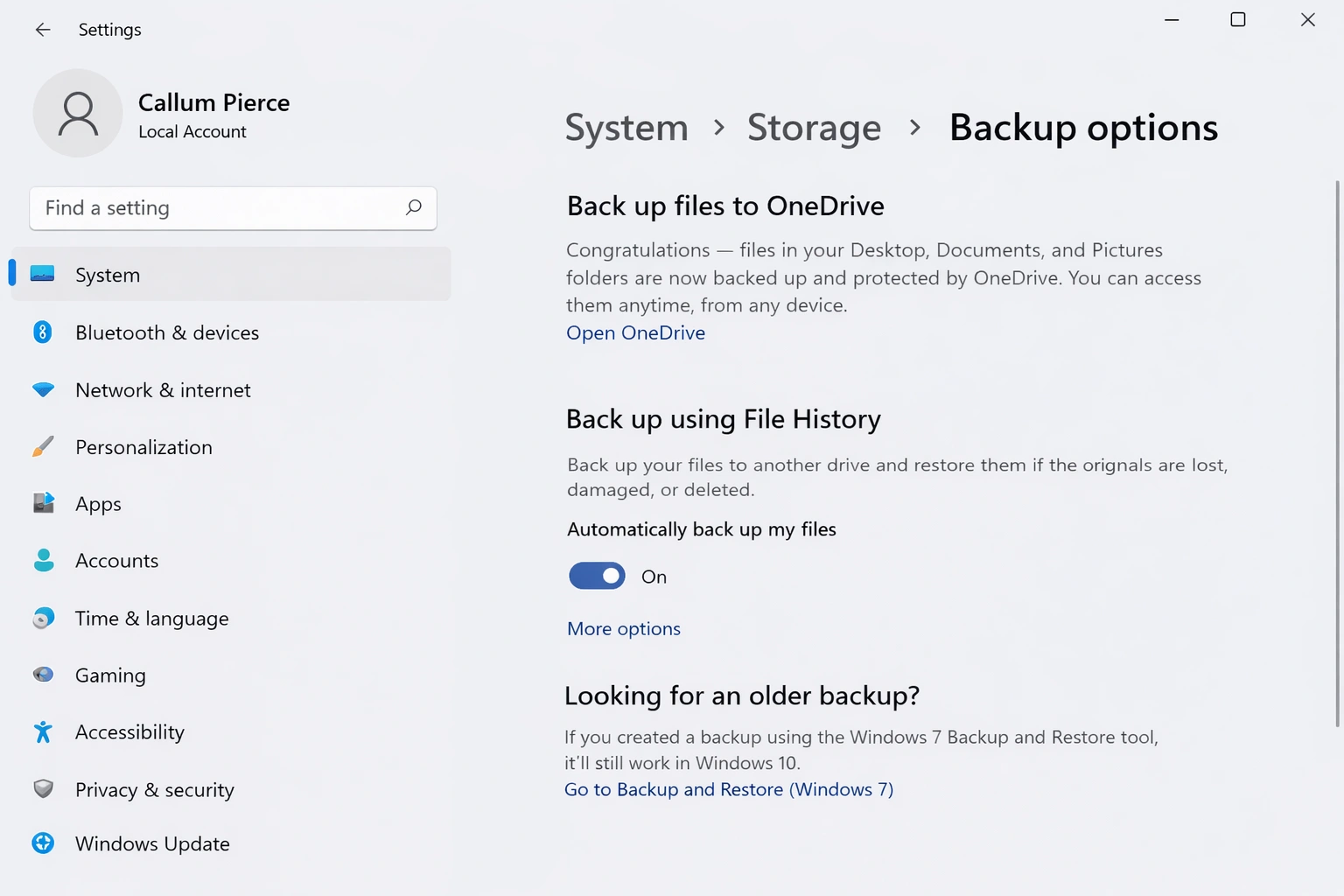
Task: Select the Accessibility figure icon
Action: coord(43,731)
